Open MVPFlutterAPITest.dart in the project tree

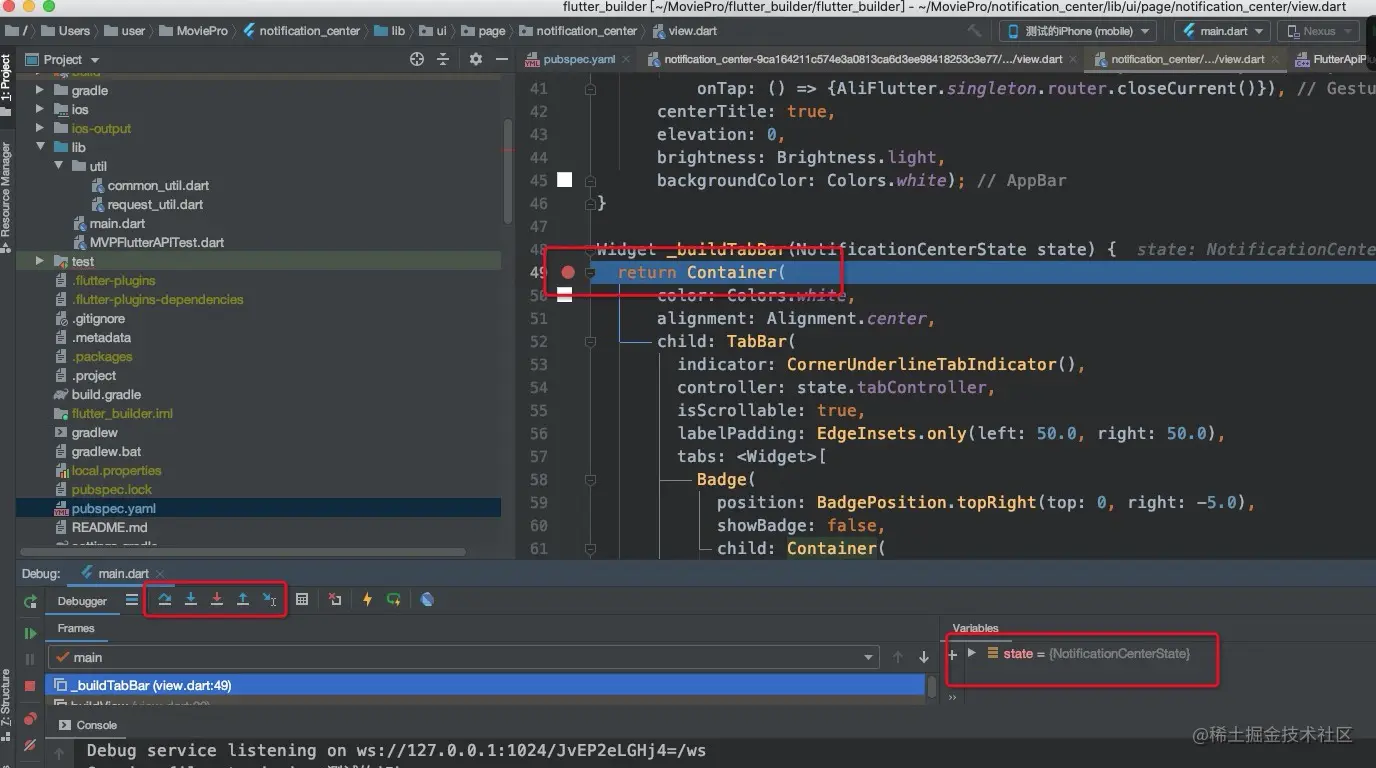(x=149, y=242)
